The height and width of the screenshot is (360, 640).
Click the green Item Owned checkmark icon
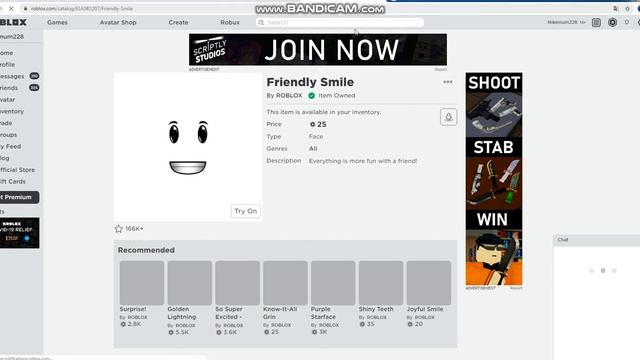(x=312, y=96)
